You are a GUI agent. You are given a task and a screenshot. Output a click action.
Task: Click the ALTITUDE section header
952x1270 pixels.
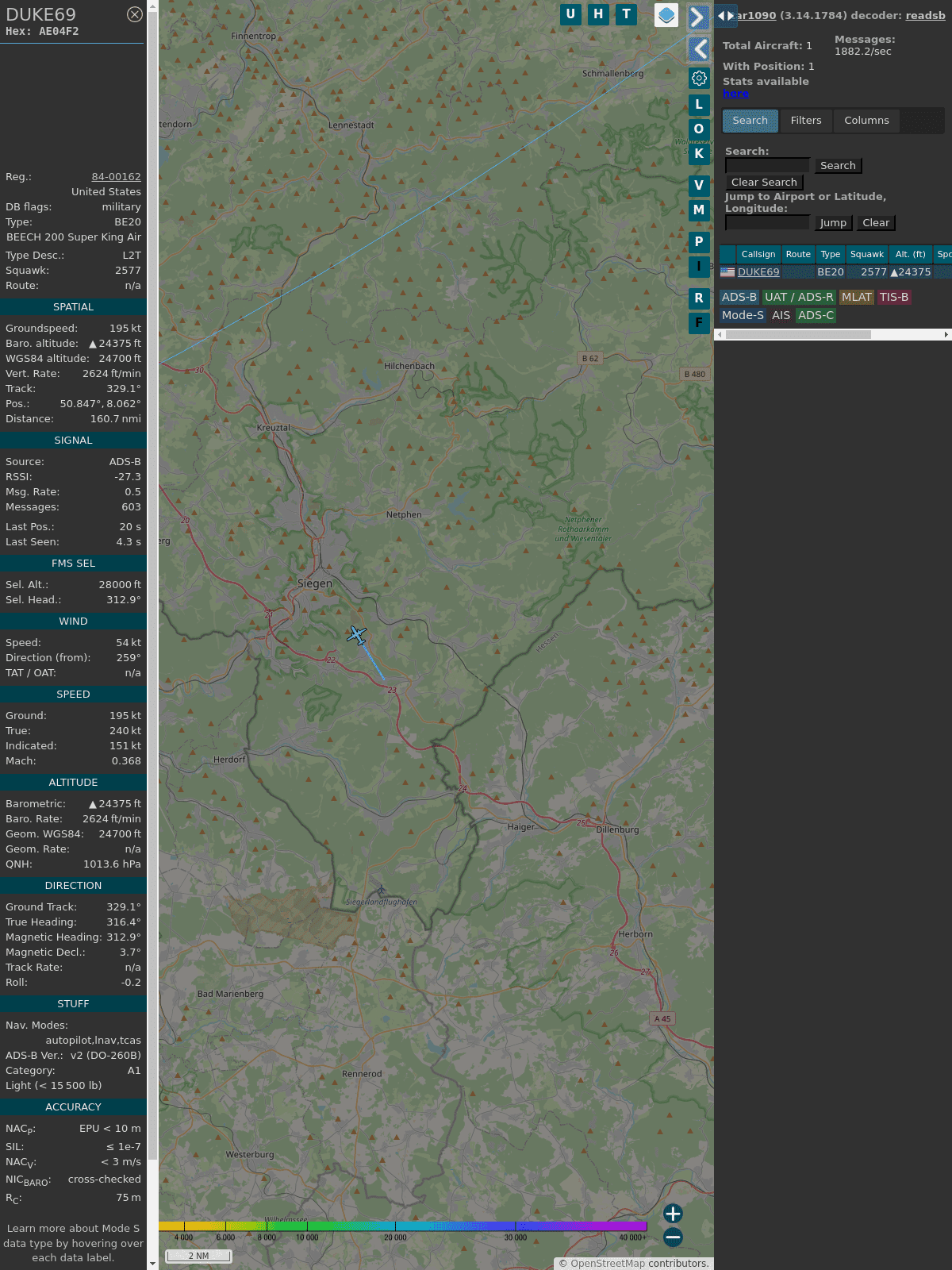(x=73, y=783)
